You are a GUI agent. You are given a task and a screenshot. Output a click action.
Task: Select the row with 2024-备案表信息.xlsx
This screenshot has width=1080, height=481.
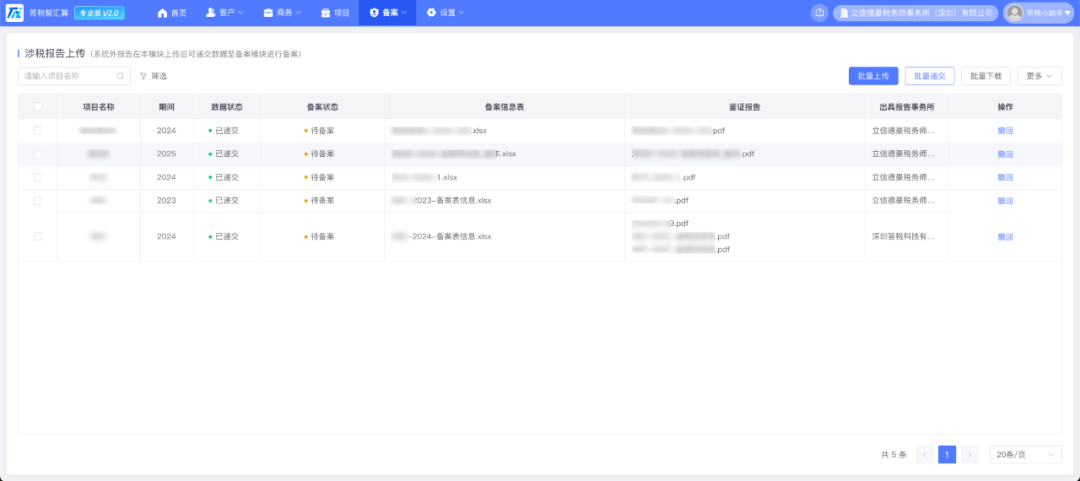point(38,236)
